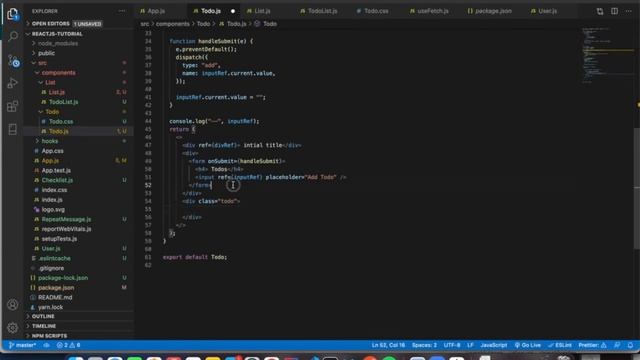Screen dimensions: 640x360
Task: Expand the Outline section
Action: pos(43,316)
